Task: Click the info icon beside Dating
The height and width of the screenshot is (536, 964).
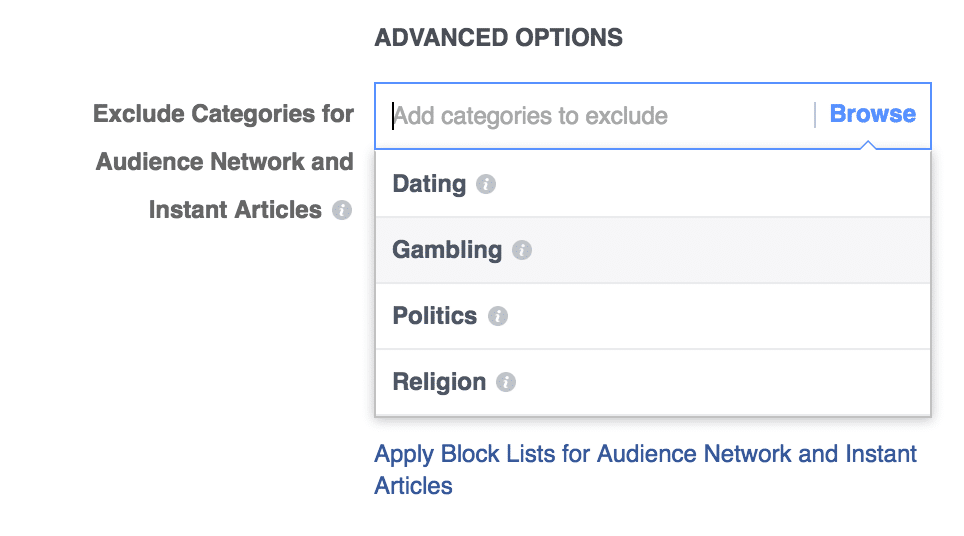Action: tap(486, 184)
